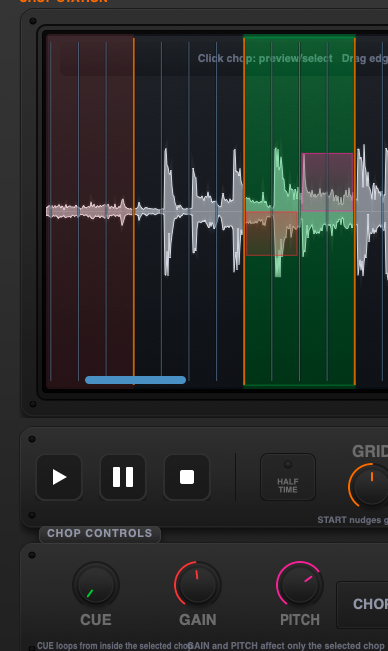Click the 'Click chop: preview/select' hint text
The height and width of the screenshot is (651, 388).
click(265, 58)
